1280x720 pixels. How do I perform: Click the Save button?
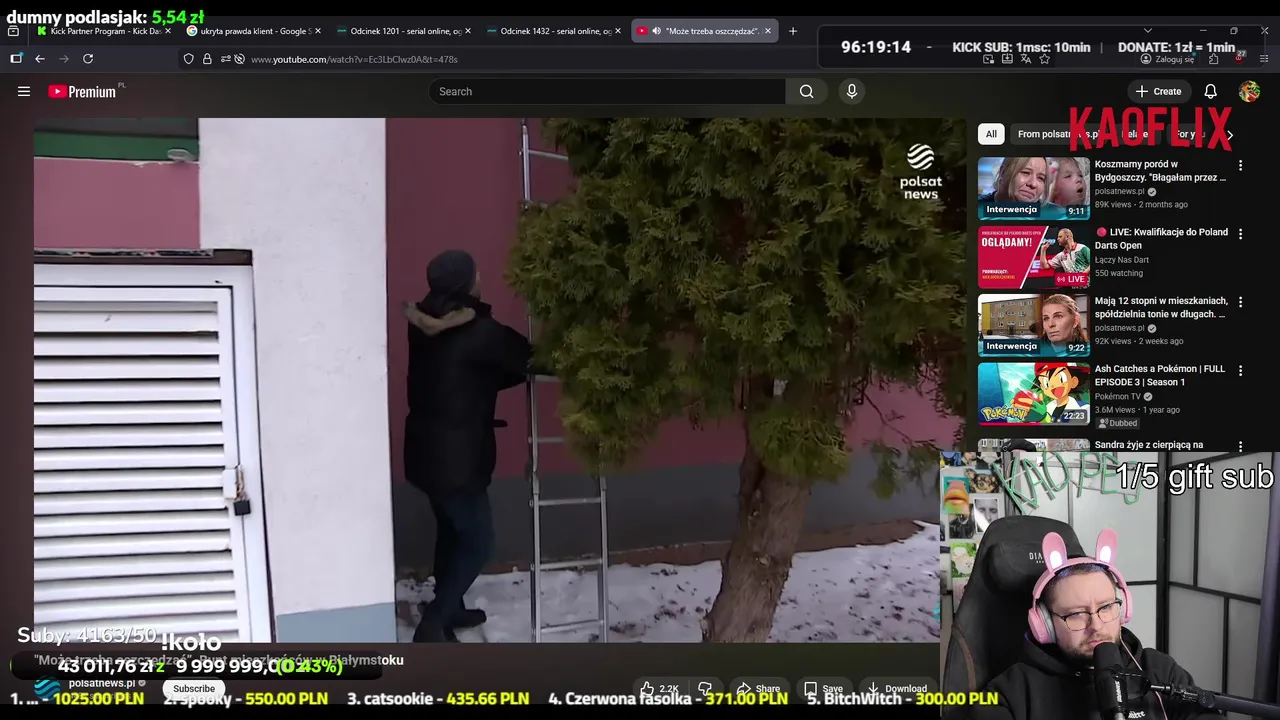pos(824,688)
